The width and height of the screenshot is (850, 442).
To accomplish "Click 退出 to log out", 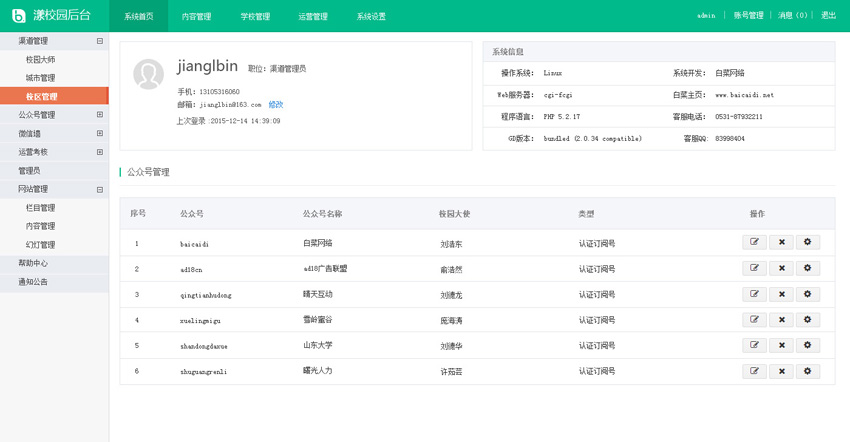I will pos(828,16).
